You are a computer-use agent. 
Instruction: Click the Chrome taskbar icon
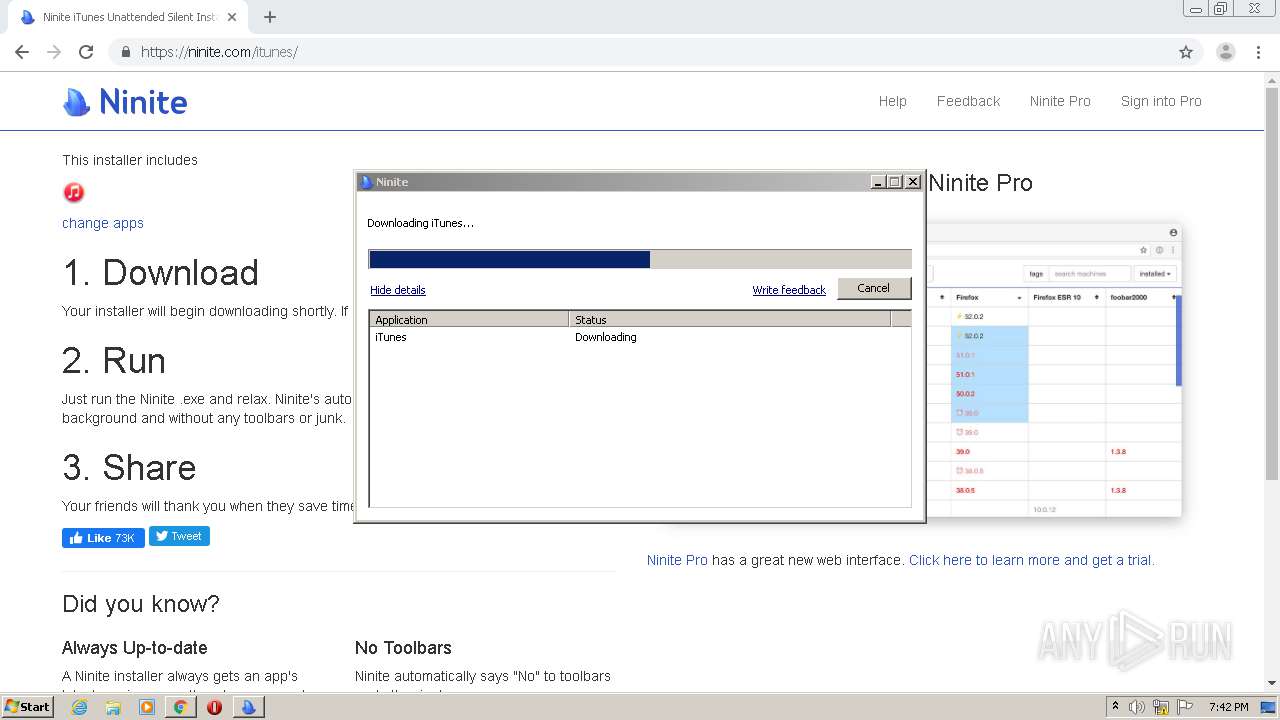tap(180, 707)
